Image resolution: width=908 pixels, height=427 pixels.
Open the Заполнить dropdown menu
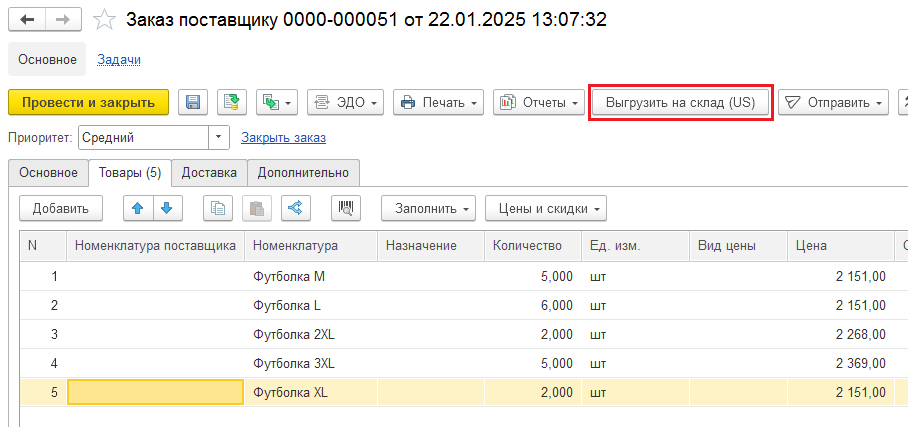[428, 208]
